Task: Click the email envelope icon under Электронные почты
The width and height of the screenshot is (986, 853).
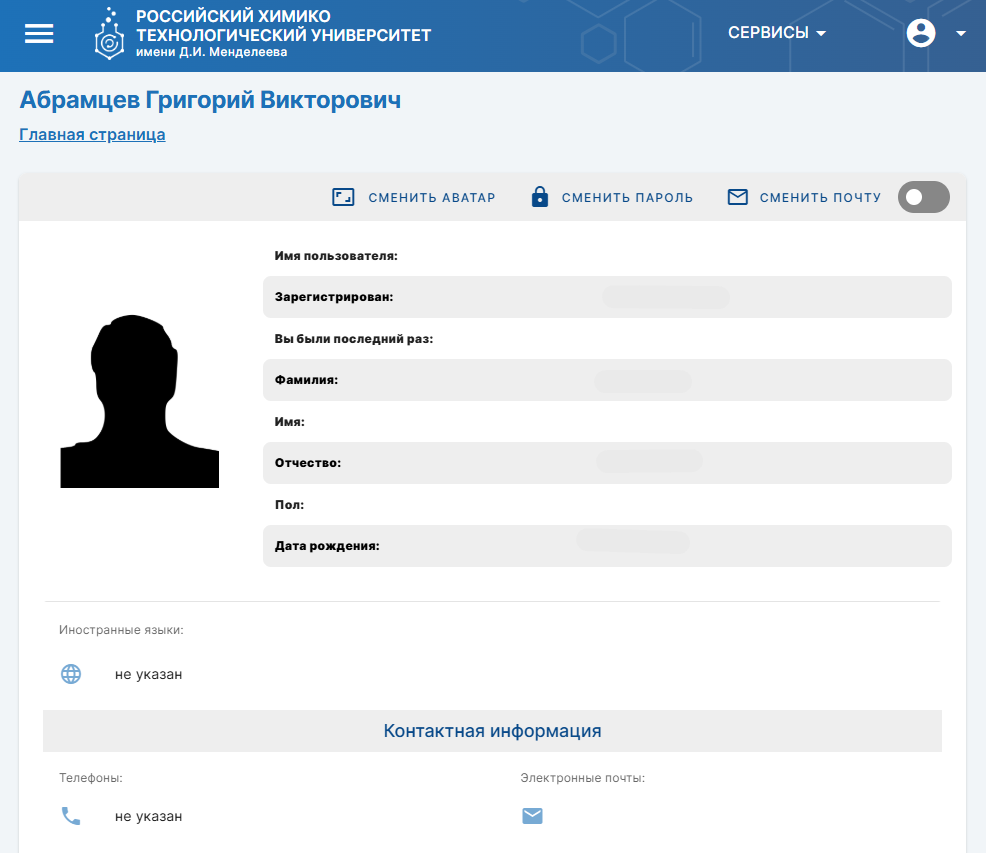Action: click(532, 816)
